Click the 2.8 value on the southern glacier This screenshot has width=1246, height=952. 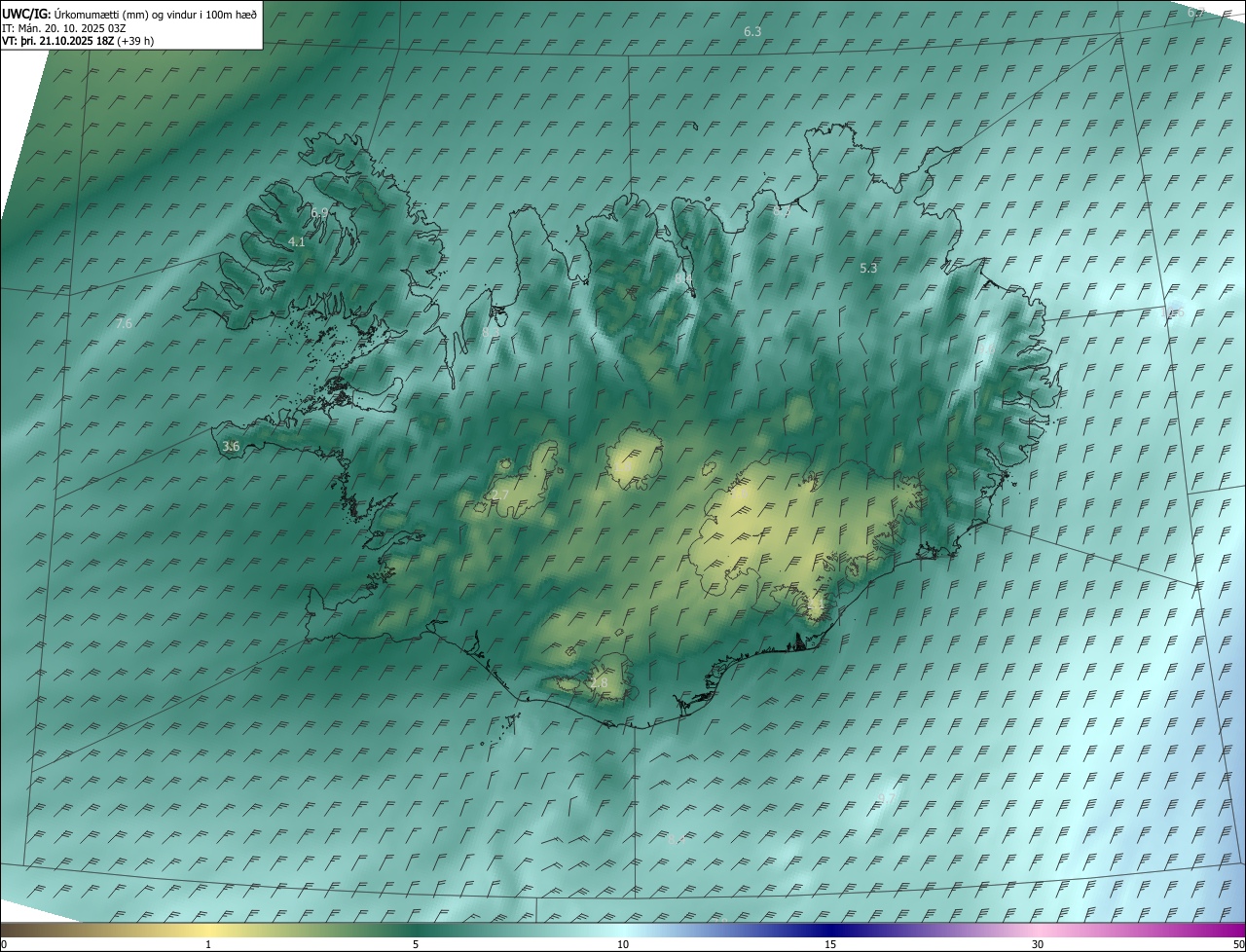[599, 683]
